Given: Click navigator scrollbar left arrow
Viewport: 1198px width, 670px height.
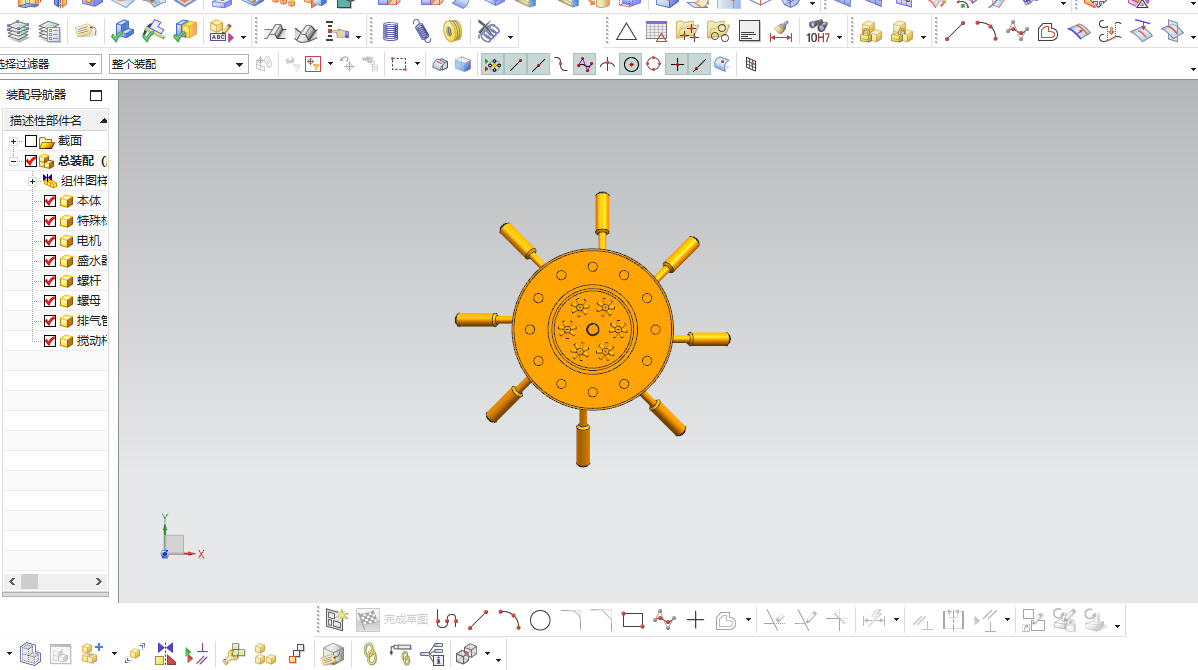Looking at the screenshot, I should coord(11,581).
